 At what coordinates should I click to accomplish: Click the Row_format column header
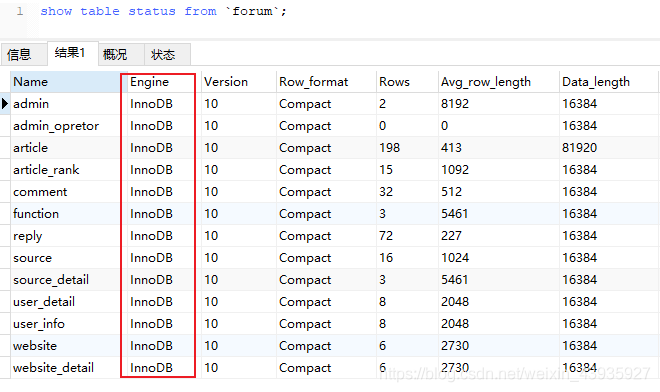pyautogui.click(x=326, y=82)
